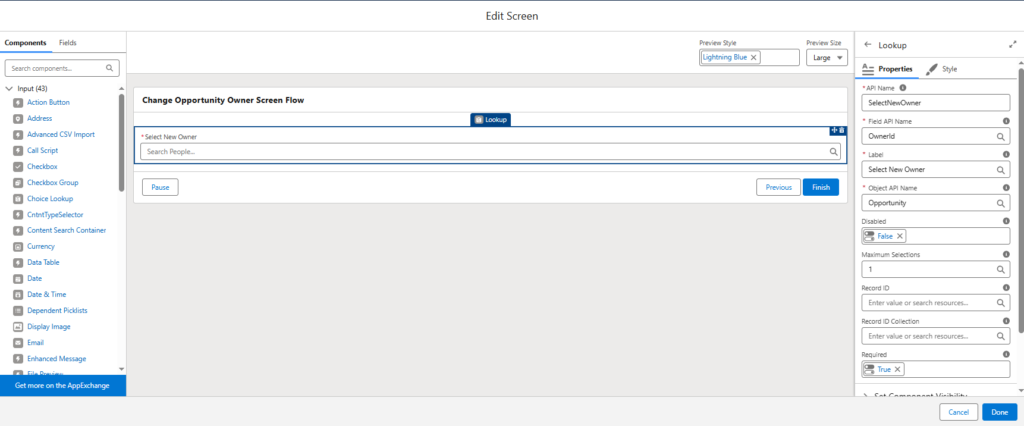This screenshot has height=426, width=1024.
Task: Remove the False pill from Disabled
Action: (x=900, y=236)
